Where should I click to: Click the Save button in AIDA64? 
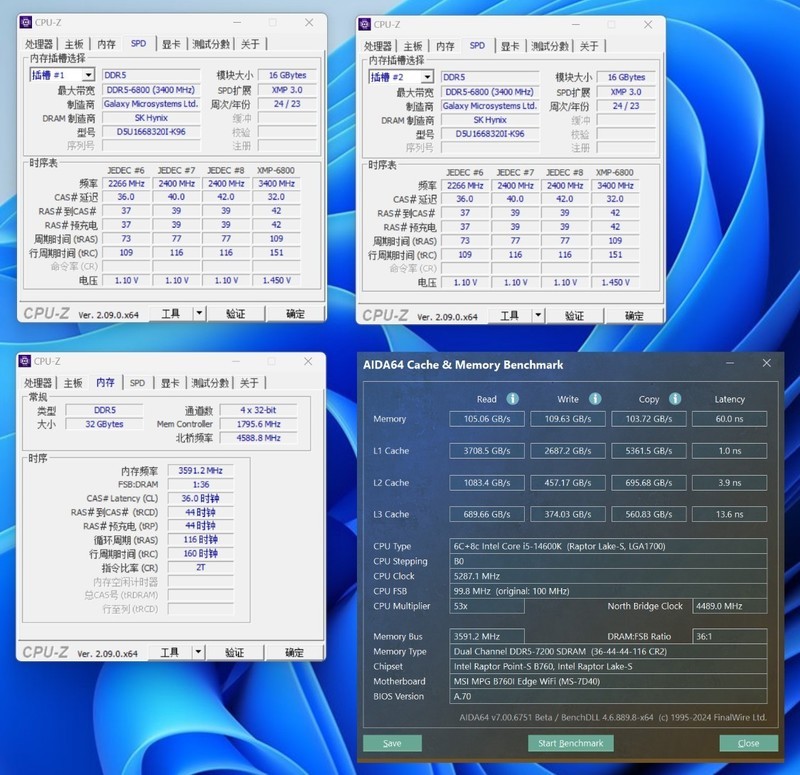click(393, 743)
